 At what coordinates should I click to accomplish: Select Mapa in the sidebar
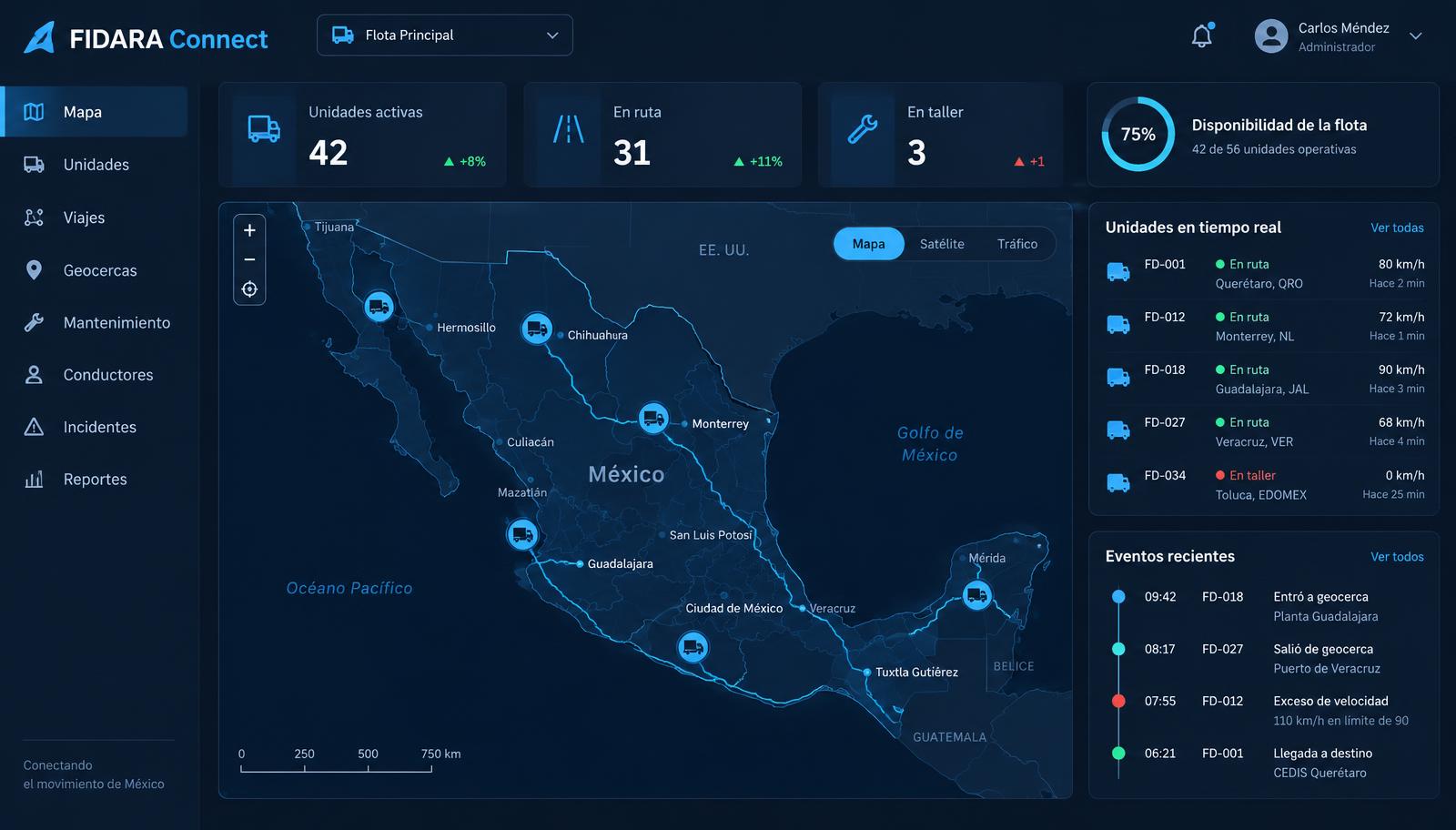(96, 112)
